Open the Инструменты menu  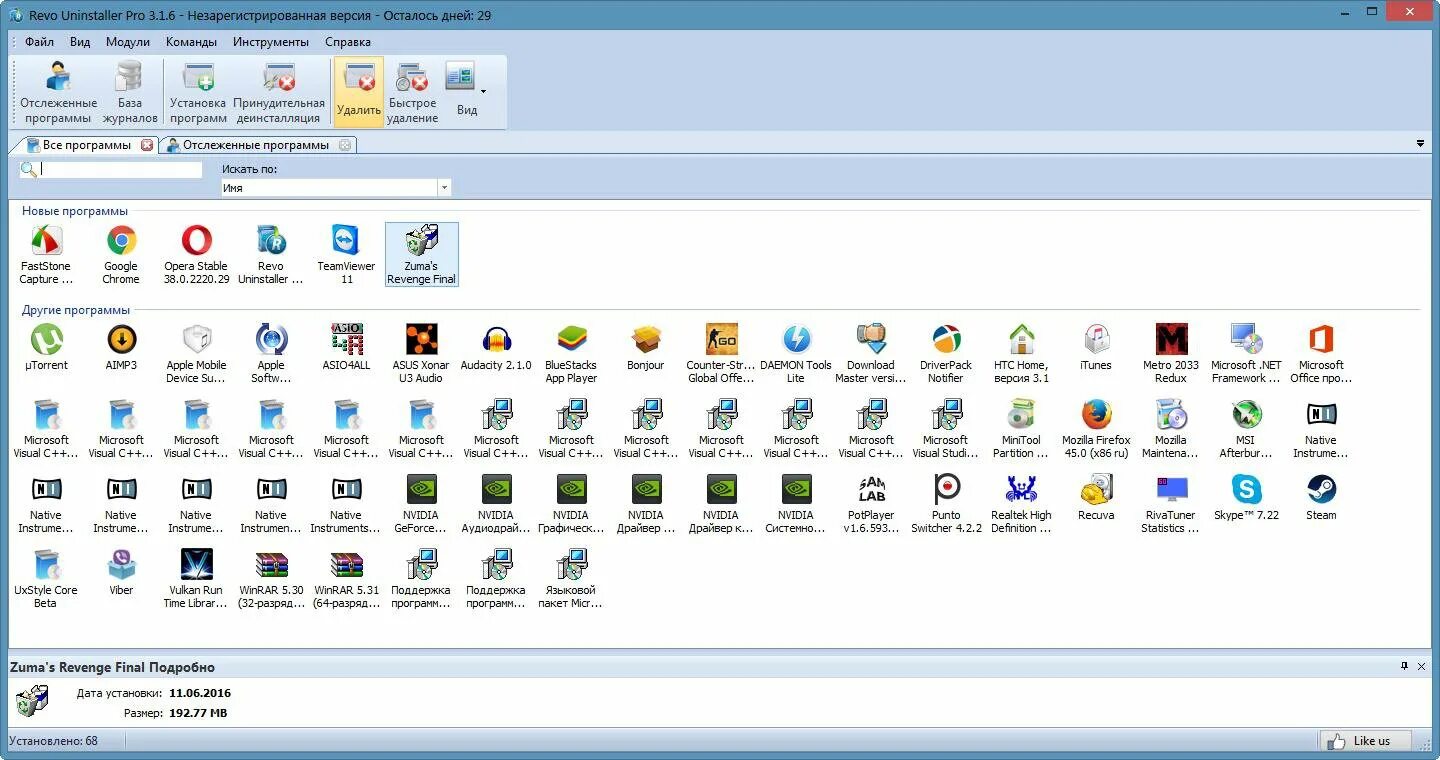(271, 42)
